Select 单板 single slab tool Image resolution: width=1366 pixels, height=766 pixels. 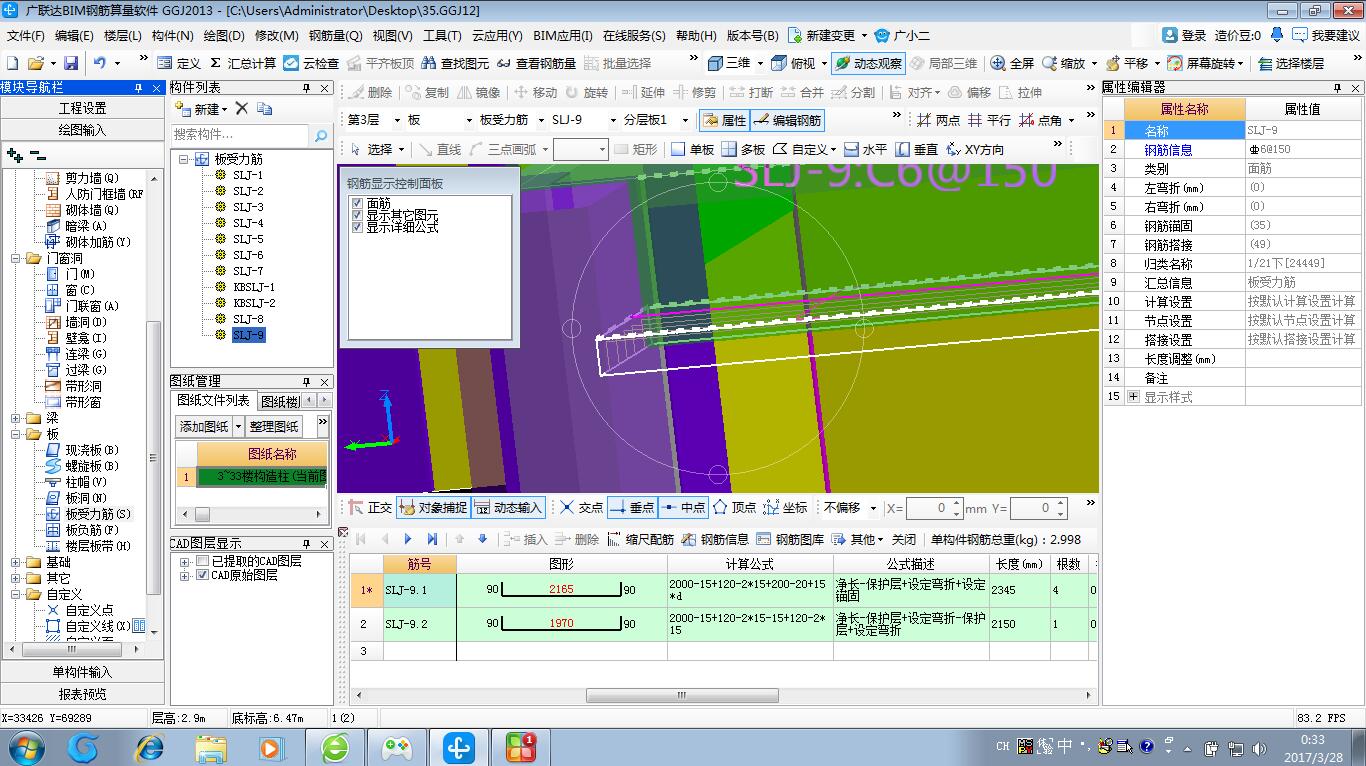692,149
